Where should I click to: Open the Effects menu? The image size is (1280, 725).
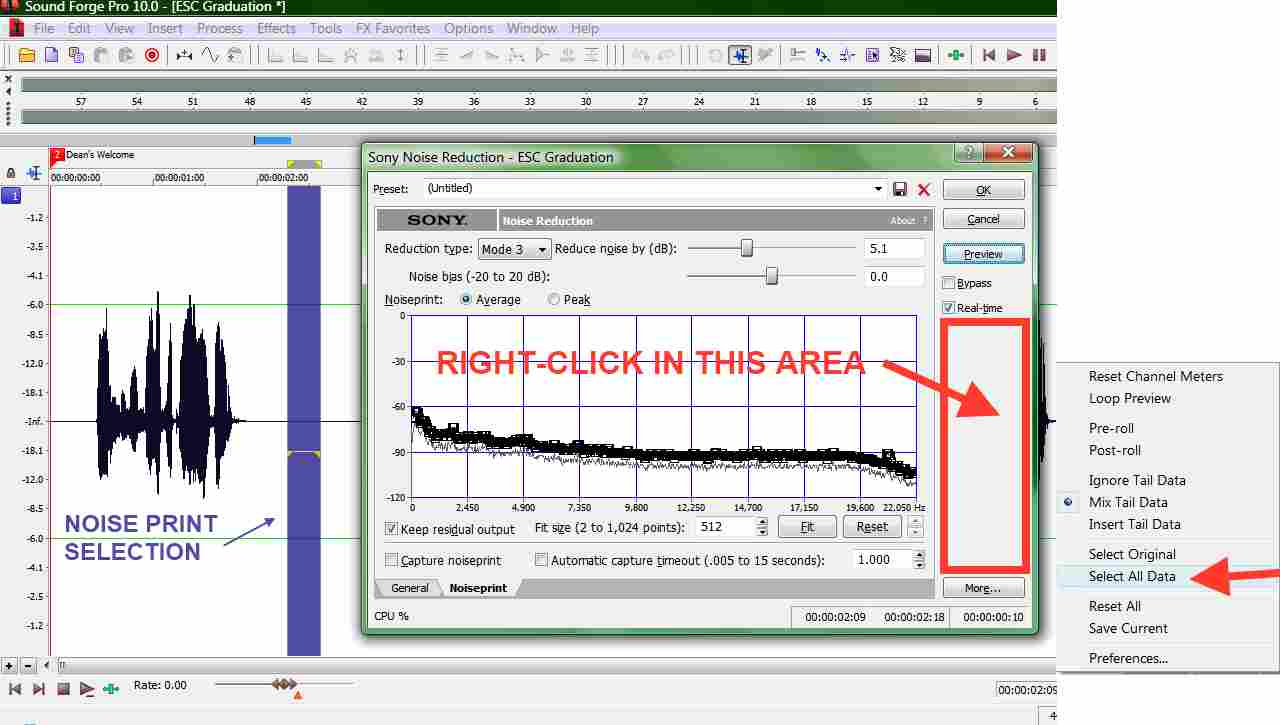point(276,28)
